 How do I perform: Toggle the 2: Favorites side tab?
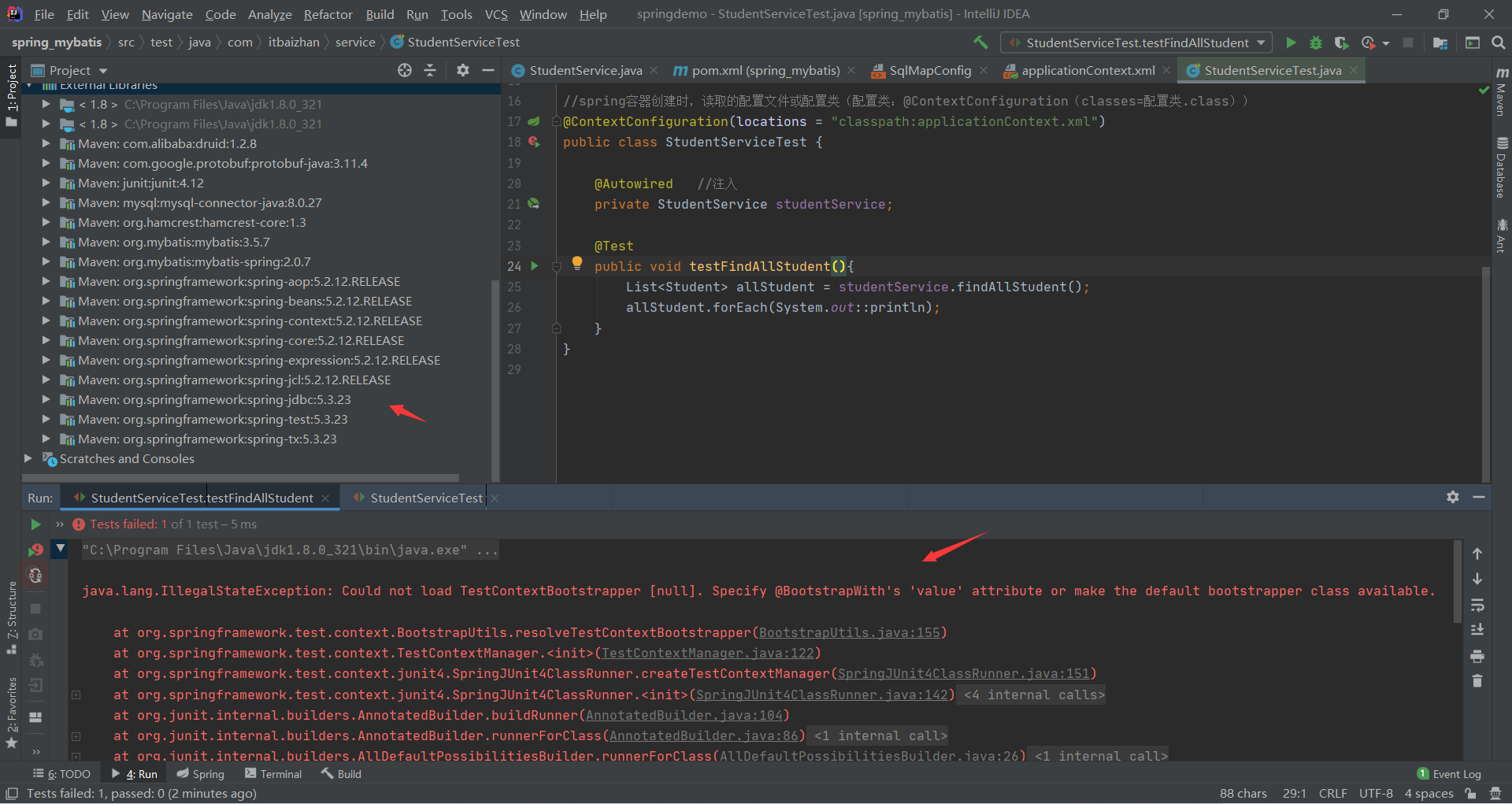(11, 713)
